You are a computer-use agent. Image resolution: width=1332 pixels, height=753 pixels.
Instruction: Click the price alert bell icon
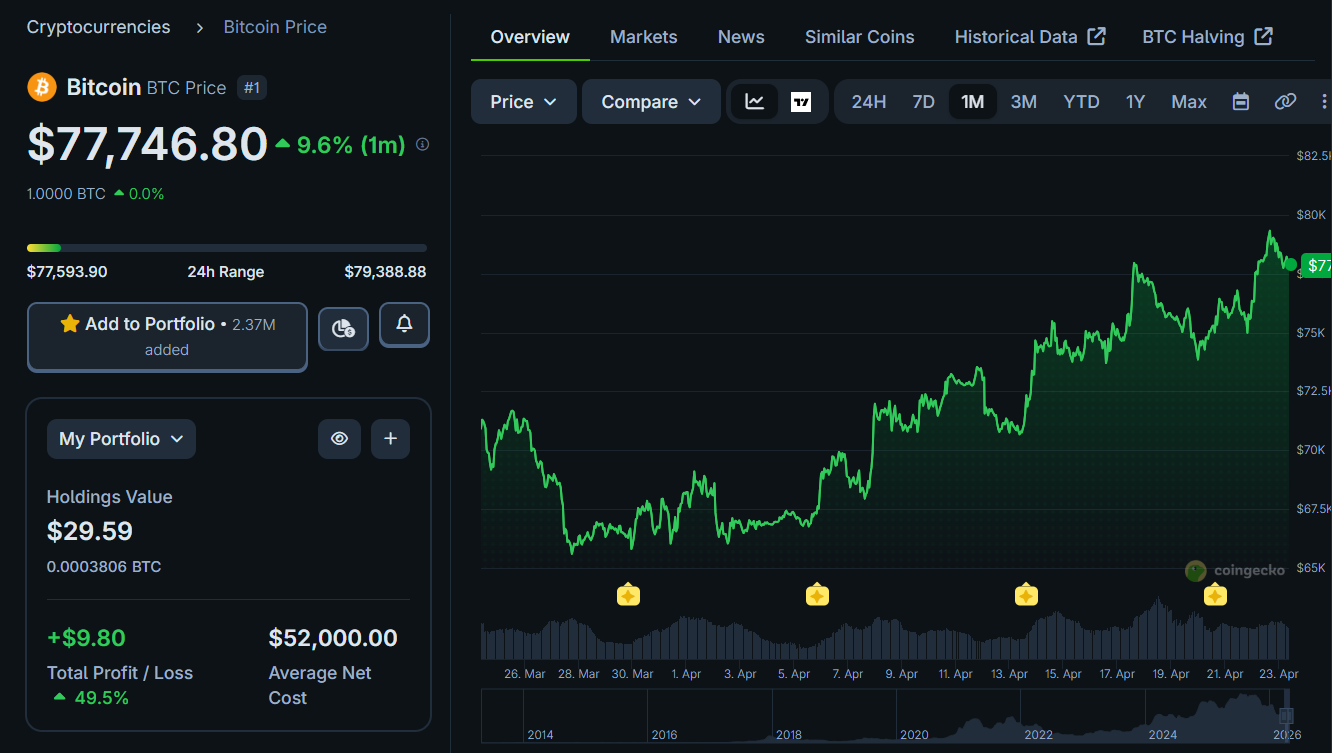click(404, 325)
